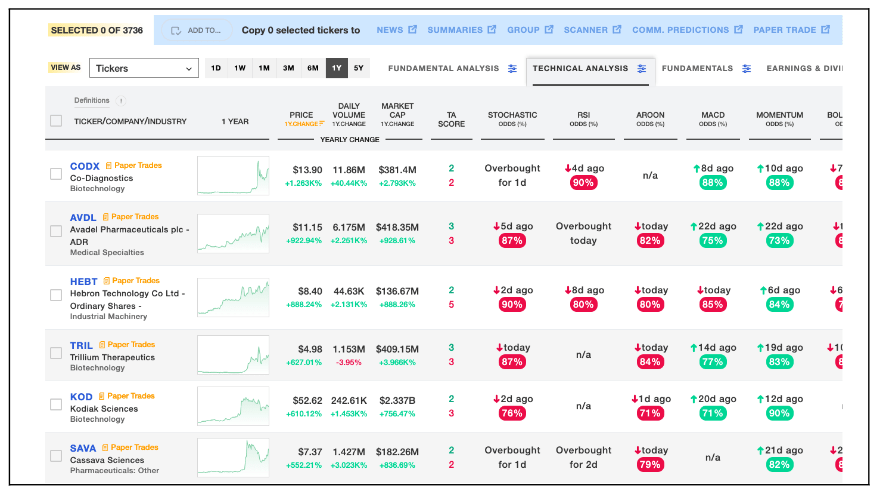Click CODX Paper Trades icon

point(109,165)
